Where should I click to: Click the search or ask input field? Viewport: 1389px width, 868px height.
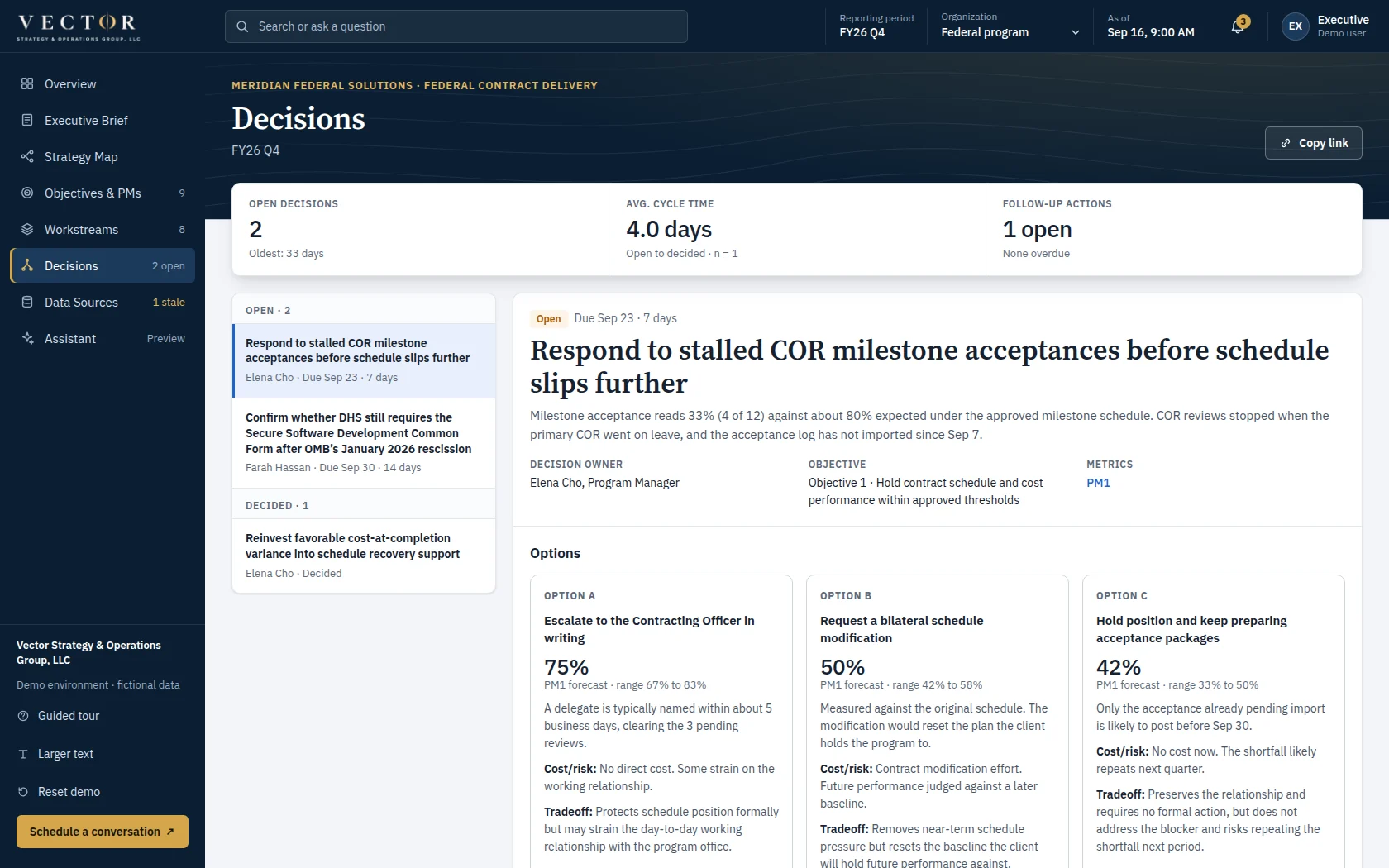[456, 26]
